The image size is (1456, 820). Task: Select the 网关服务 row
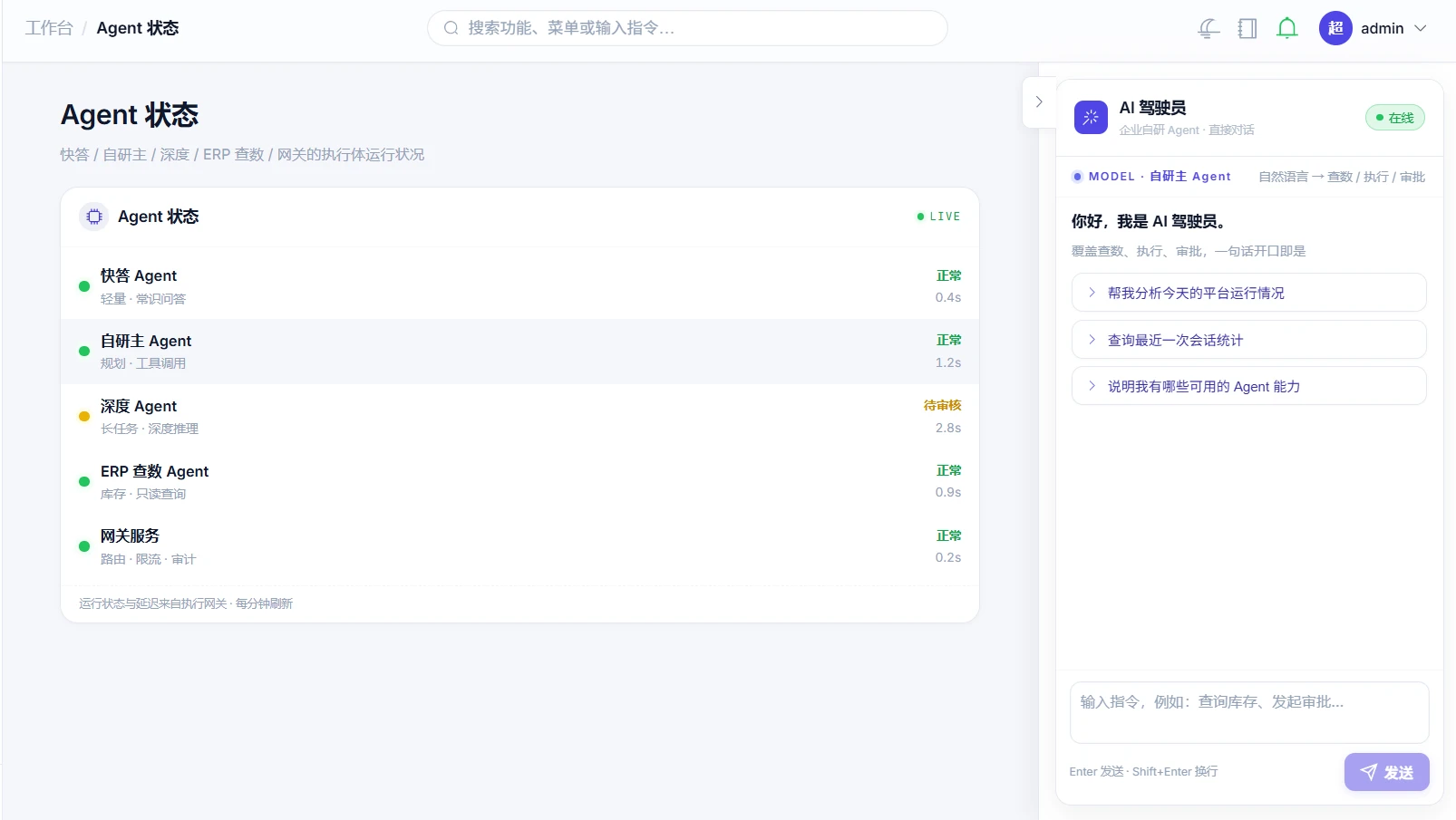(519, 546)
